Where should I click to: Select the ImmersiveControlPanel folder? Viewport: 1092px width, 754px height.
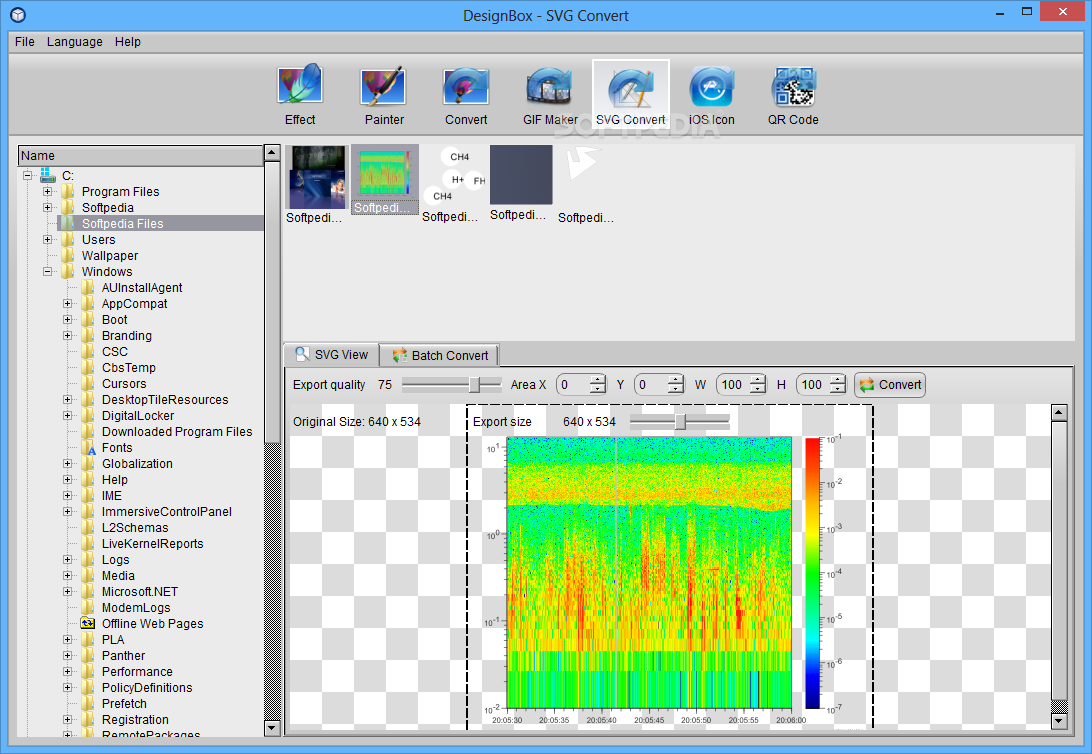click(166, 512)
